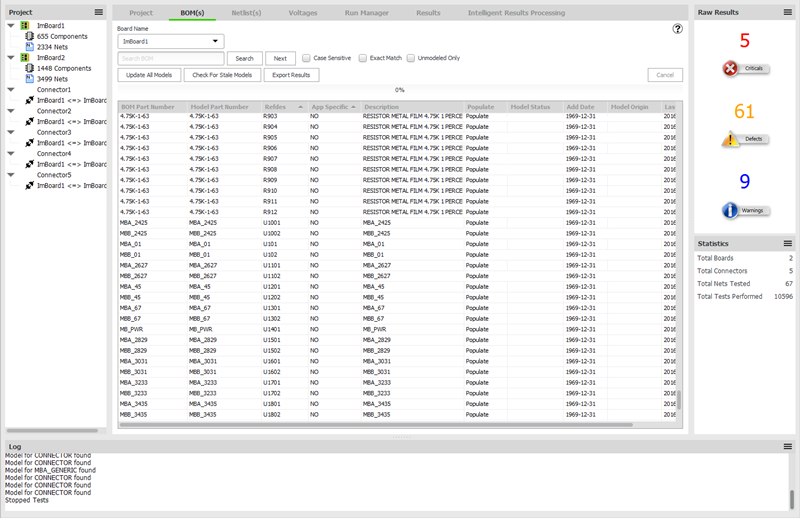The height and width of the screenshot is (518, 800).
Task: Click the red Criticals results icon
Action: [731, 69]
